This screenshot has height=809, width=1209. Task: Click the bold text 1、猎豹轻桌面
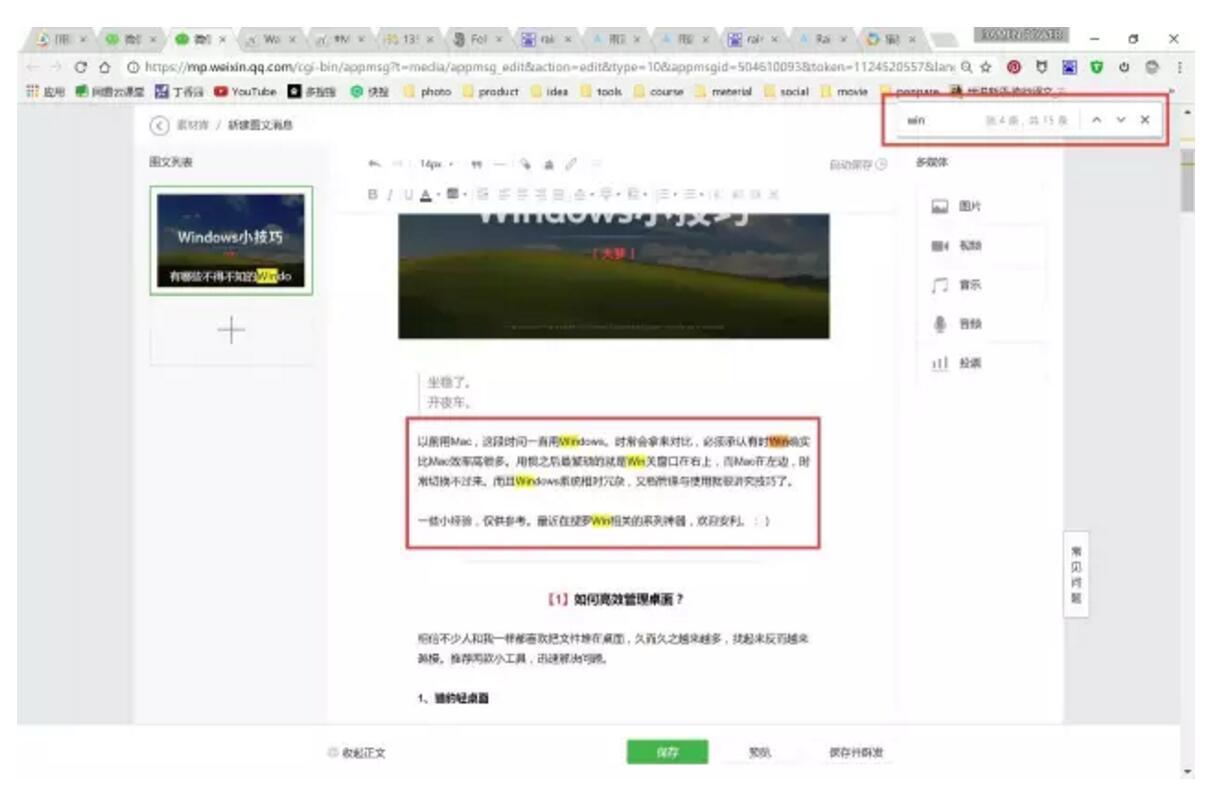(x=452, y=699)
